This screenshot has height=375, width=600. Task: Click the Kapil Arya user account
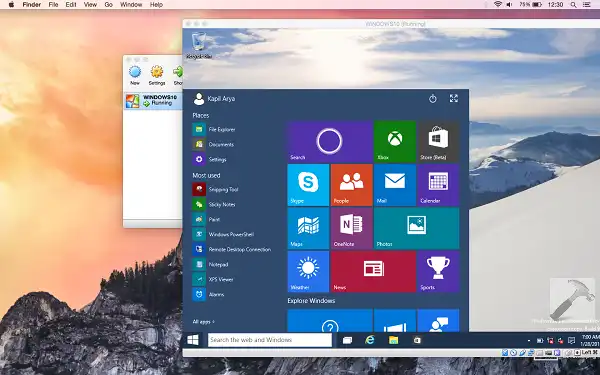[214, 99]
